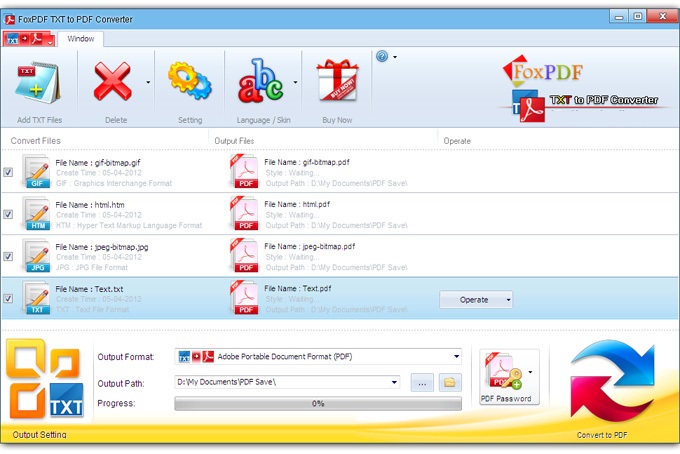Click the JPG file icon for jpeg-bitmap.jpg

click(x=36, y=256)
